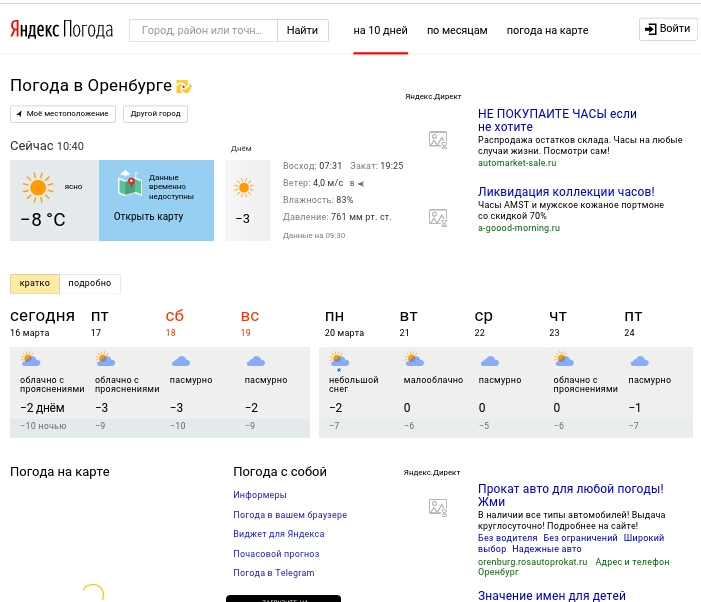701x602 pixels.
Task: Open Открыть карту link
Action: tap(148, 217)
